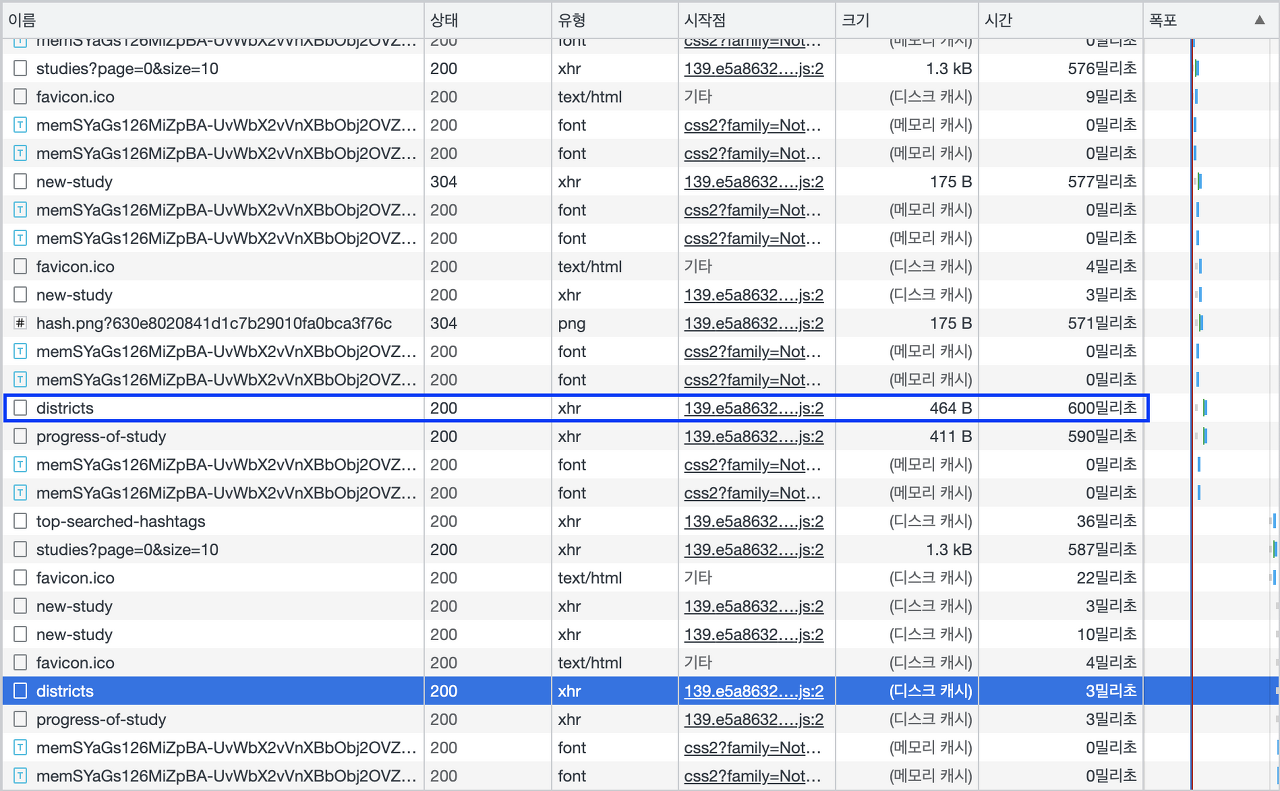Click the image file icon beside hash.png
The height and width of the screenshot is (791, 1280).
pos(20,324)
